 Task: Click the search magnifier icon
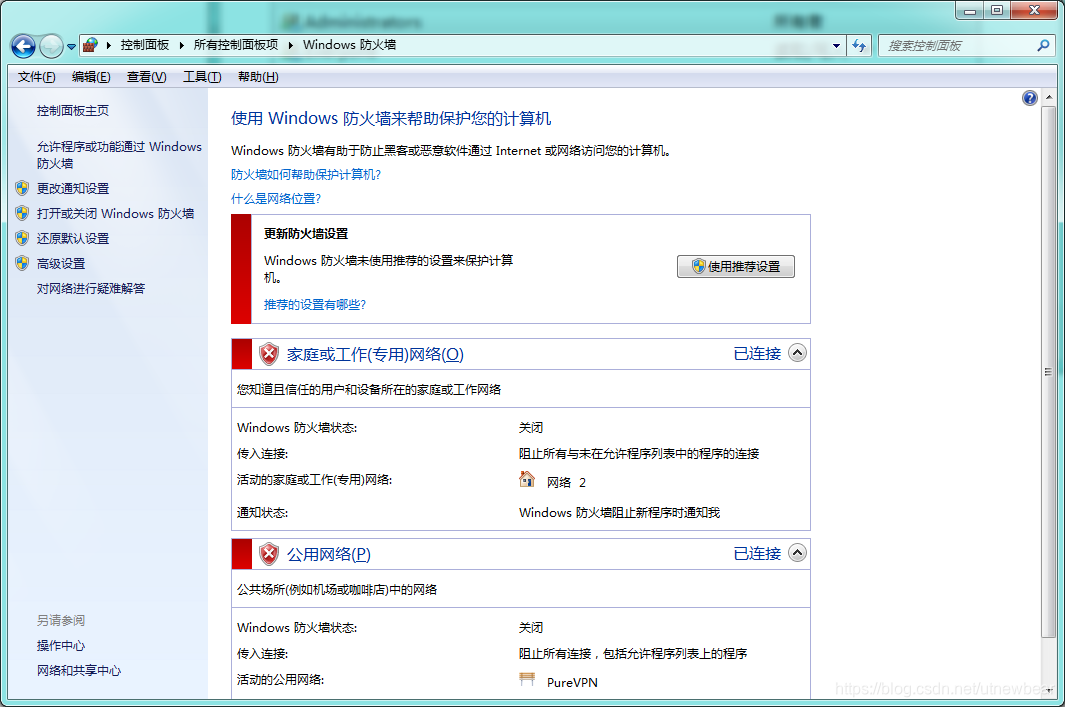pos(1043,46)
